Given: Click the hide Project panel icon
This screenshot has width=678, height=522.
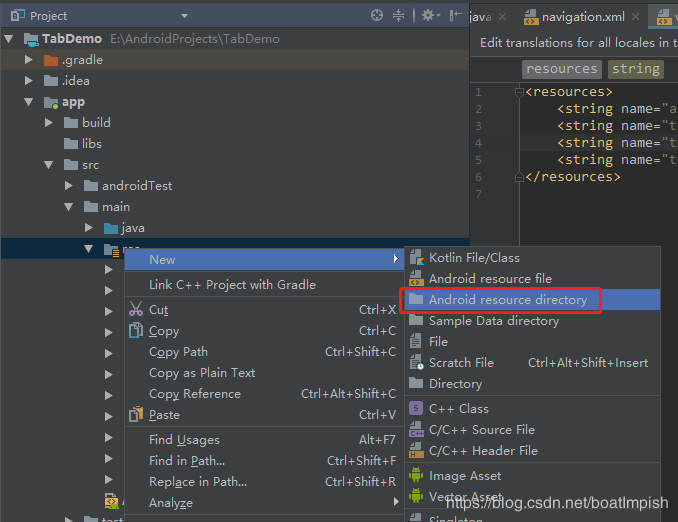Looking at the screenshot, I should pyautogui.click(x=455, y=16).
